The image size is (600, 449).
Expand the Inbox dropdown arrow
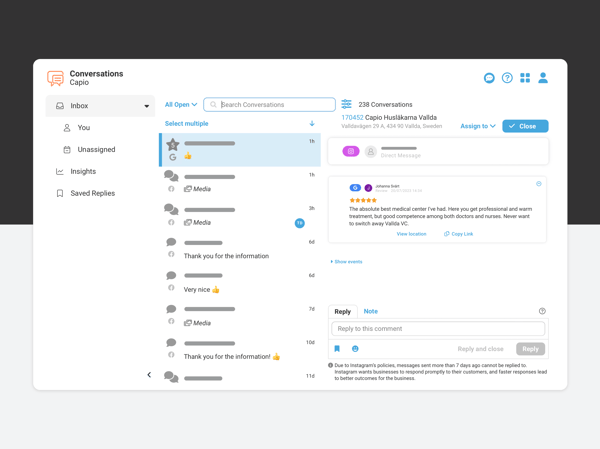pos(147,106)
